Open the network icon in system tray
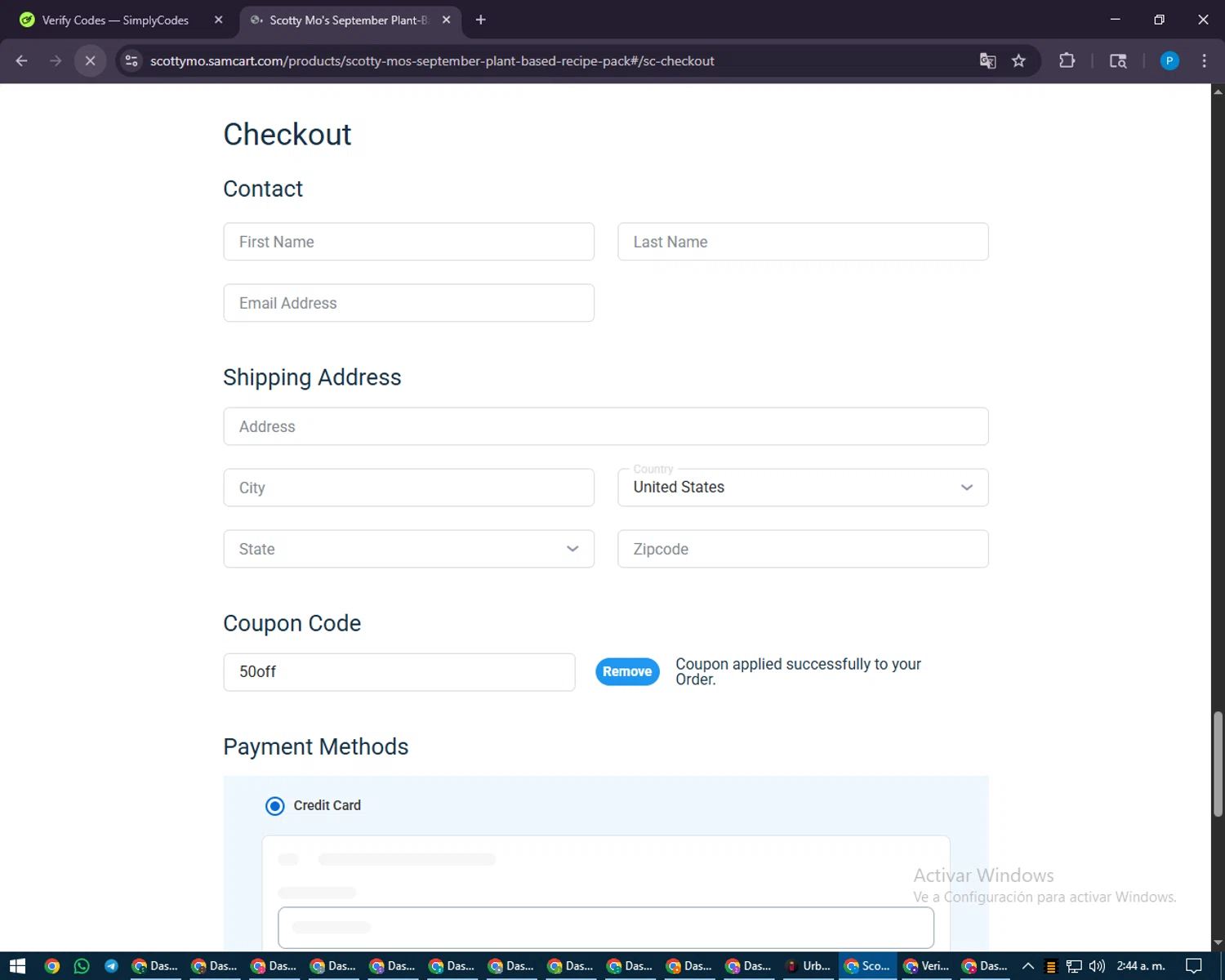1225x980 pixels. click(x=1074, y=966)
